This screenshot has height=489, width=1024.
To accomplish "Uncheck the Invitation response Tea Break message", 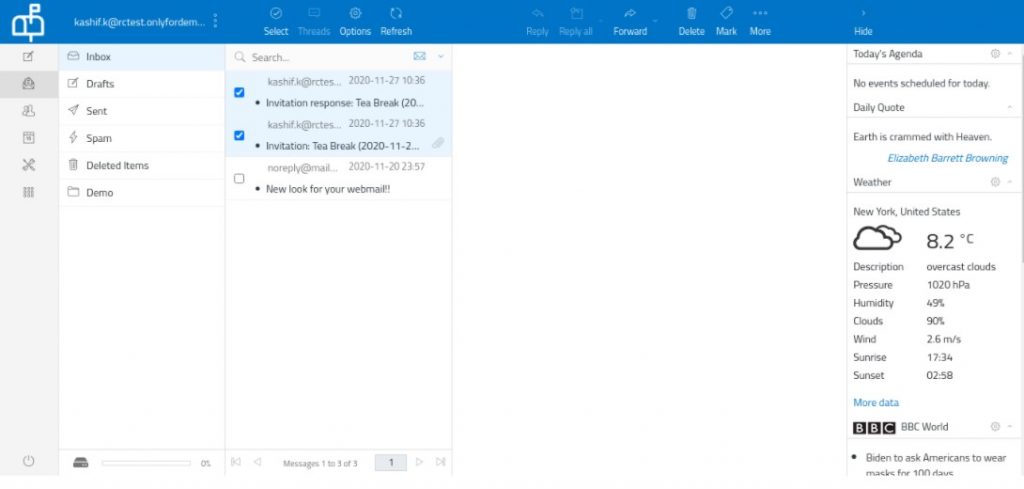I will [x=239, y=92].
